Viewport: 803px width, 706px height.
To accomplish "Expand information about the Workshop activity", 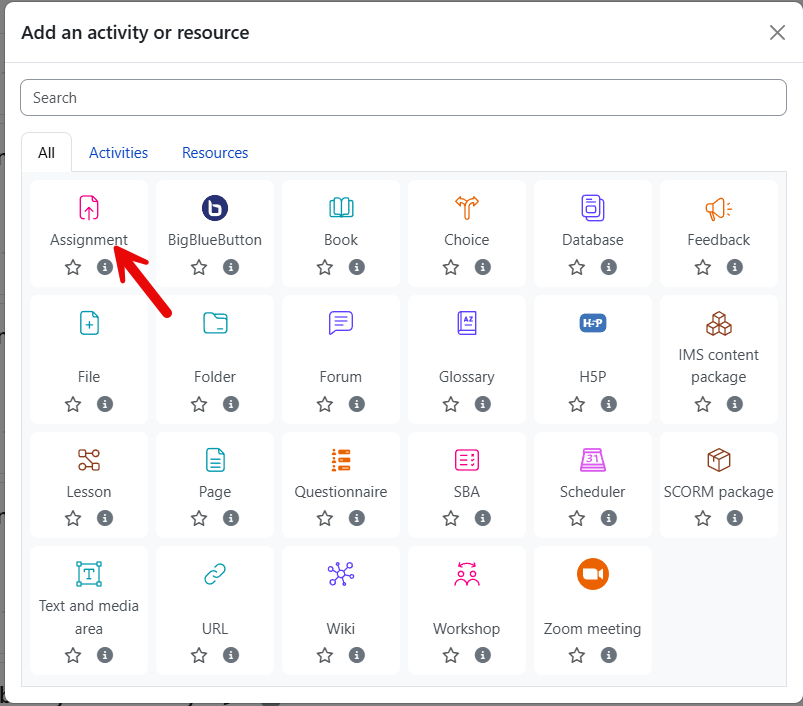I will 483,655.
